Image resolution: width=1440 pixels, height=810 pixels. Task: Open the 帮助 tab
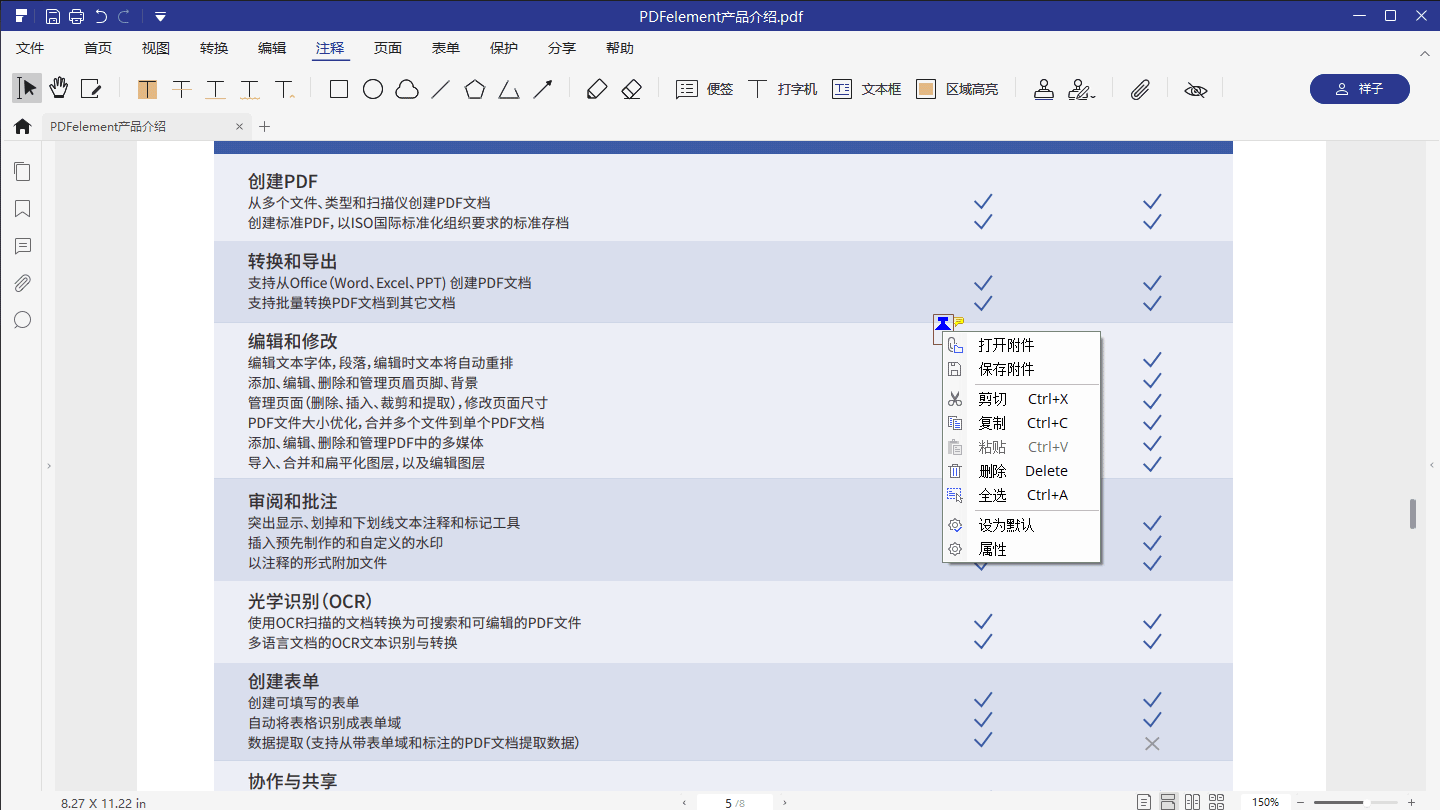620,48
